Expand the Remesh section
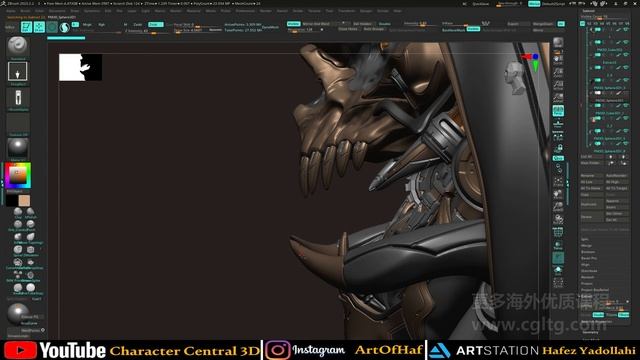Viewport: 640px width, 360px height. click(587, 277)
